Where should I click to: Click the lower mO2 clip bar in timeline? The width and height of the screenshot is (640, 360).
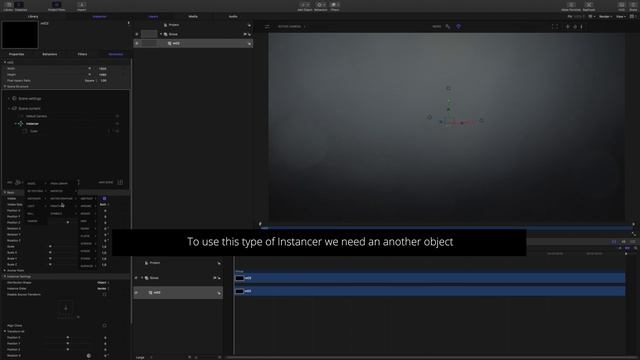[x=430, y=291]
